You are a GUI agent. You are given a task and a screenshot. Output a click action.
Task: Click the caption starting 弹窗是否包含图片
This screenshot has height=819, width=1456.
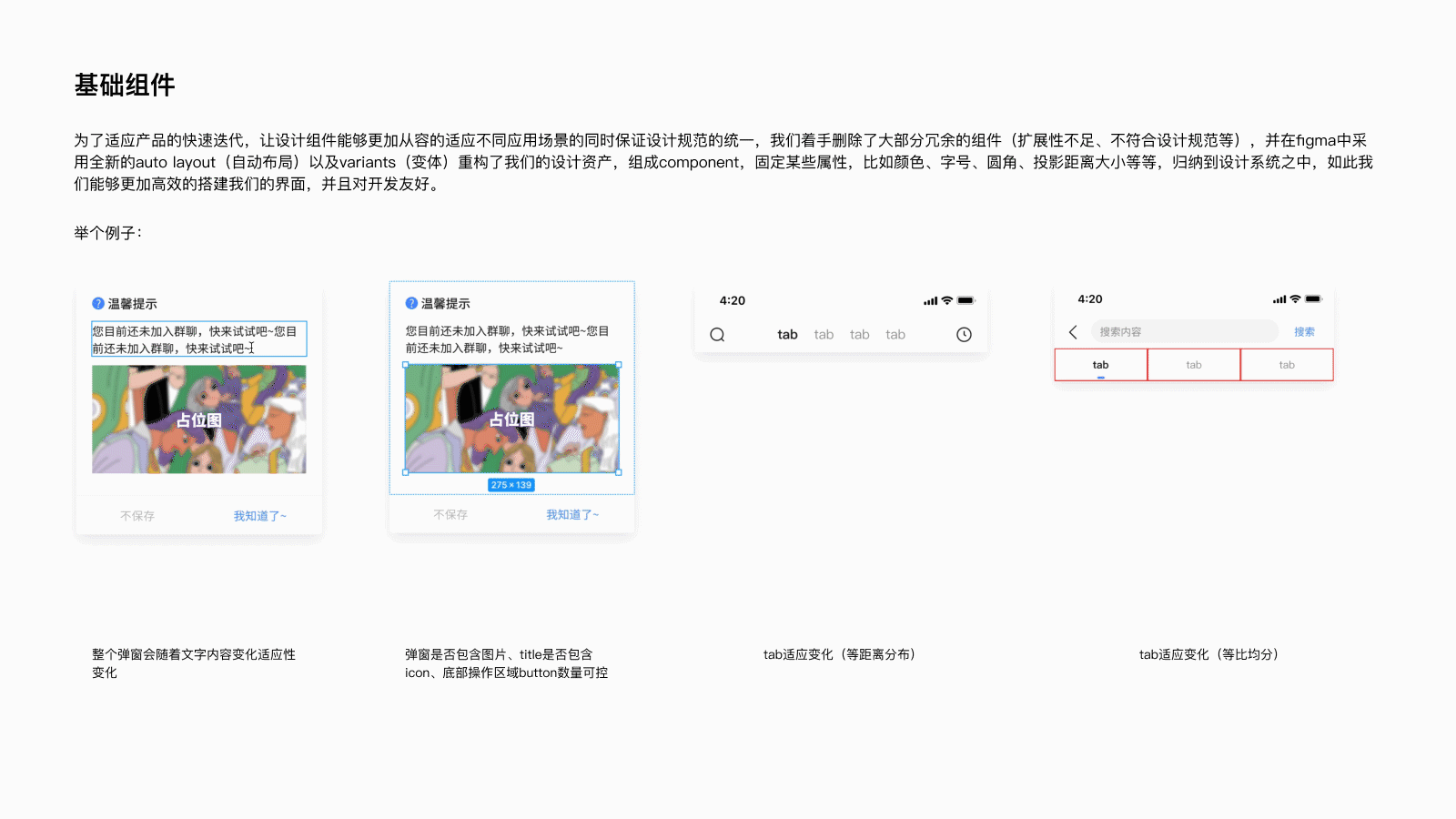(x=507, y=663)
